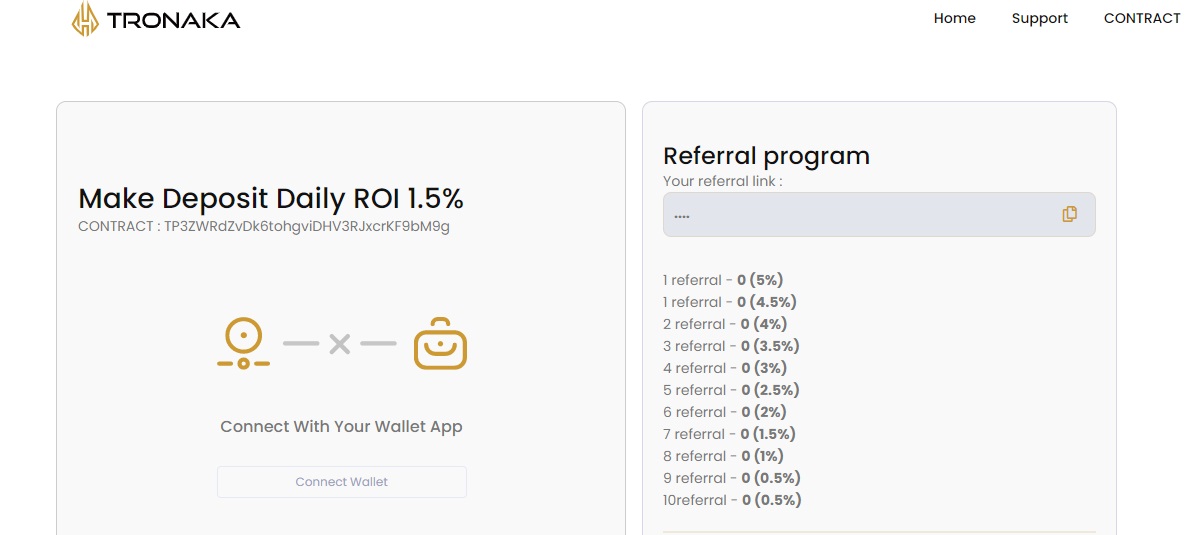Click the Tronaka gold logo icon
The height and width of the screenshot is (535, 1201).
point(85,19)
